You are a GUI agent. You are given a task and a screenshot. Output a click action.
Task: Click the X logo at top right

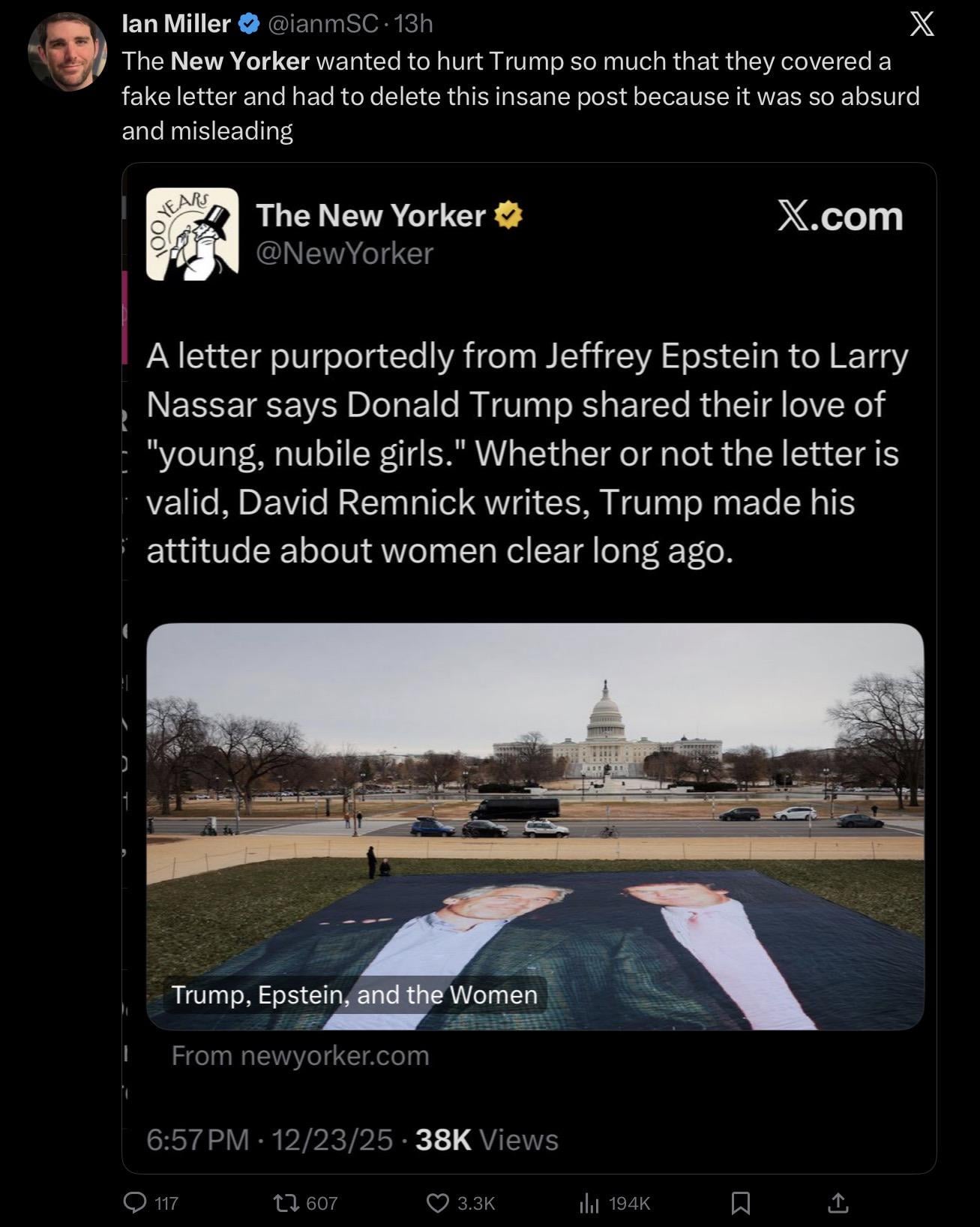point(922,24)
